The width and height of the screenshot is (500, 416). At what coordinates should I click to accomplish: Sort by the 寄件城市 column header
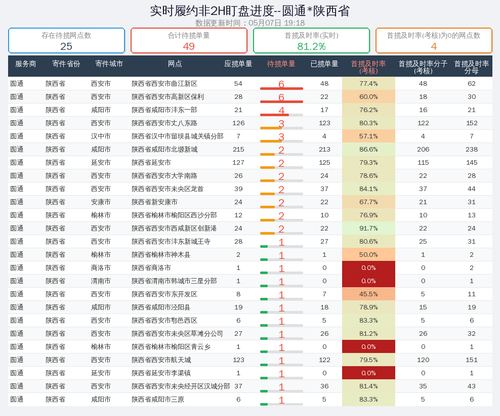click(x=109, y=64)
